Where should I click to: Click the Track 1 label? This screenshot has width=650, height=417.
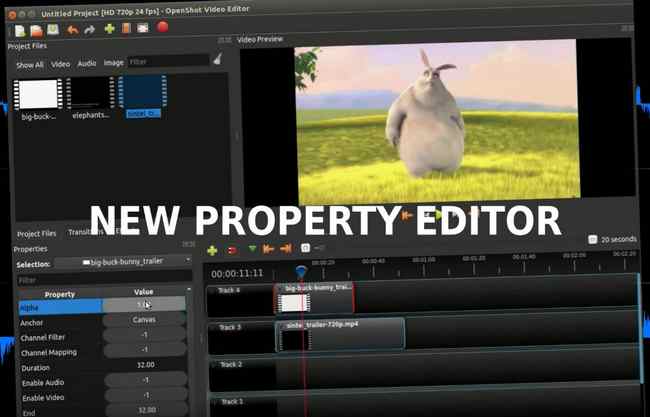232,402
